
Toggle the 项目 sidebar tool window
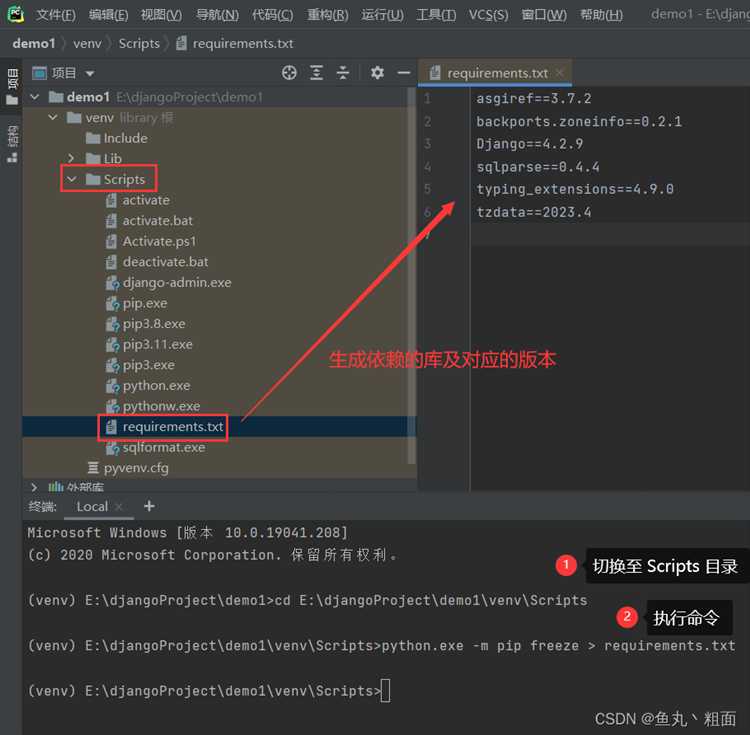12,87
